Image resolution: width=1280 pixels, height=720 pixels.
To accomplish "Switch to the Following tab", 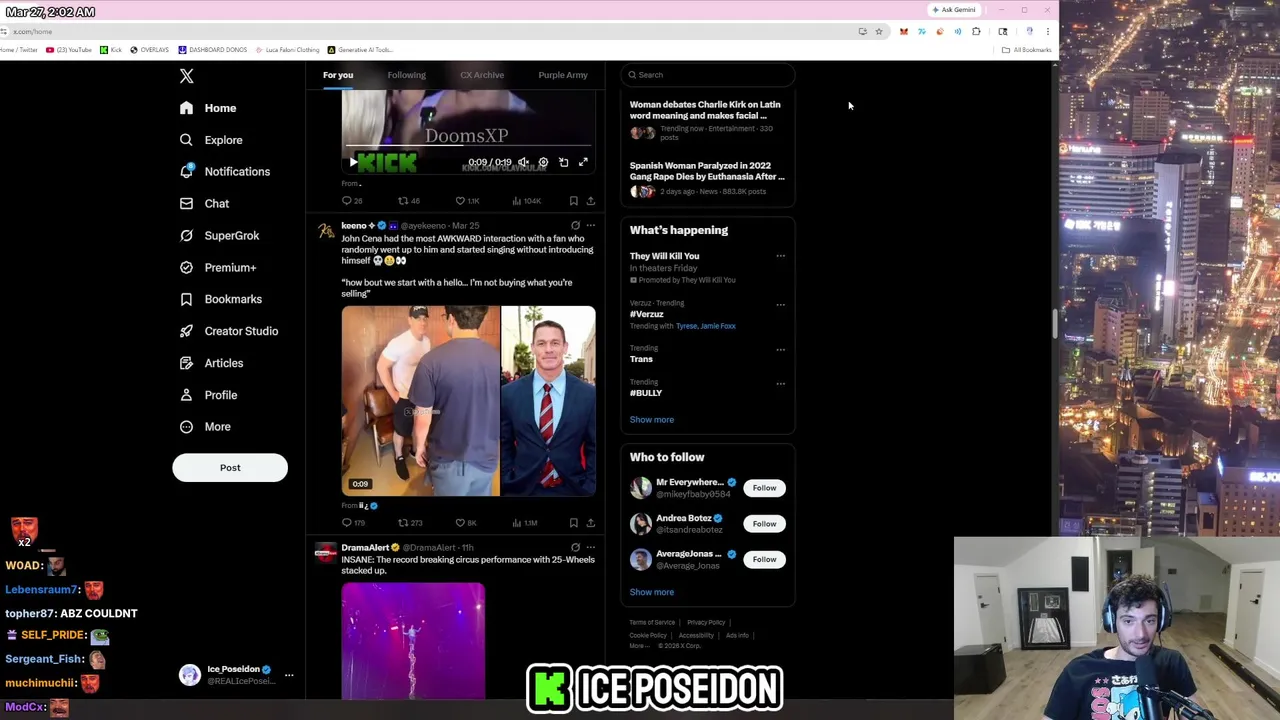I will [406, 75].
